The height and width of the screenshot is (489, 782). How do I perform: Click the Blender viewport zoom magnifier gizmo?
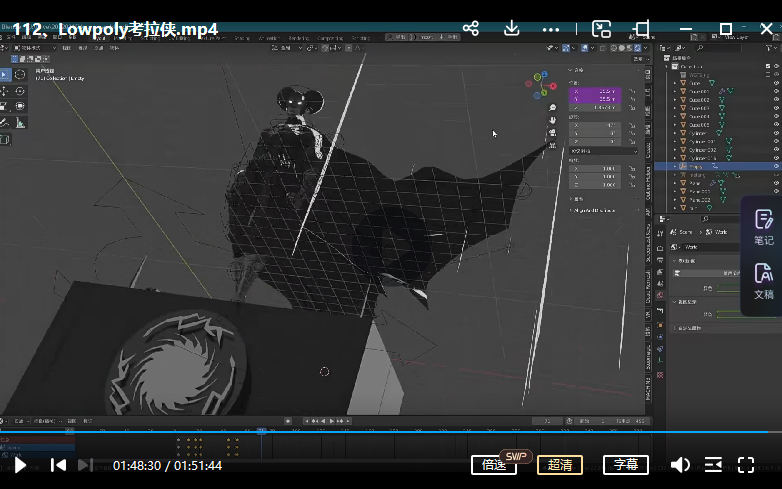tap(552, 107)
